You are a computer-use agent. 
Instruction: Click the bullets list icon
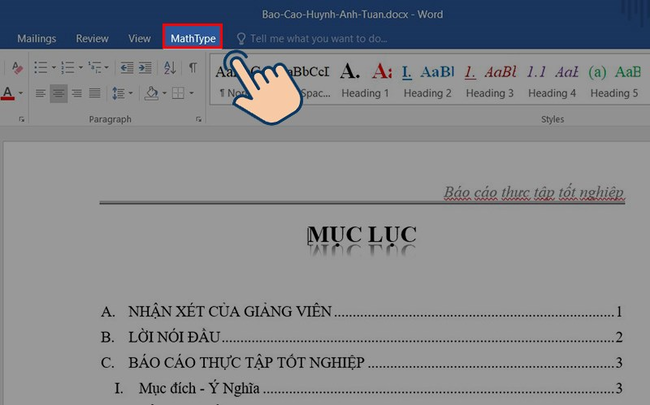(x=40, y=68)
